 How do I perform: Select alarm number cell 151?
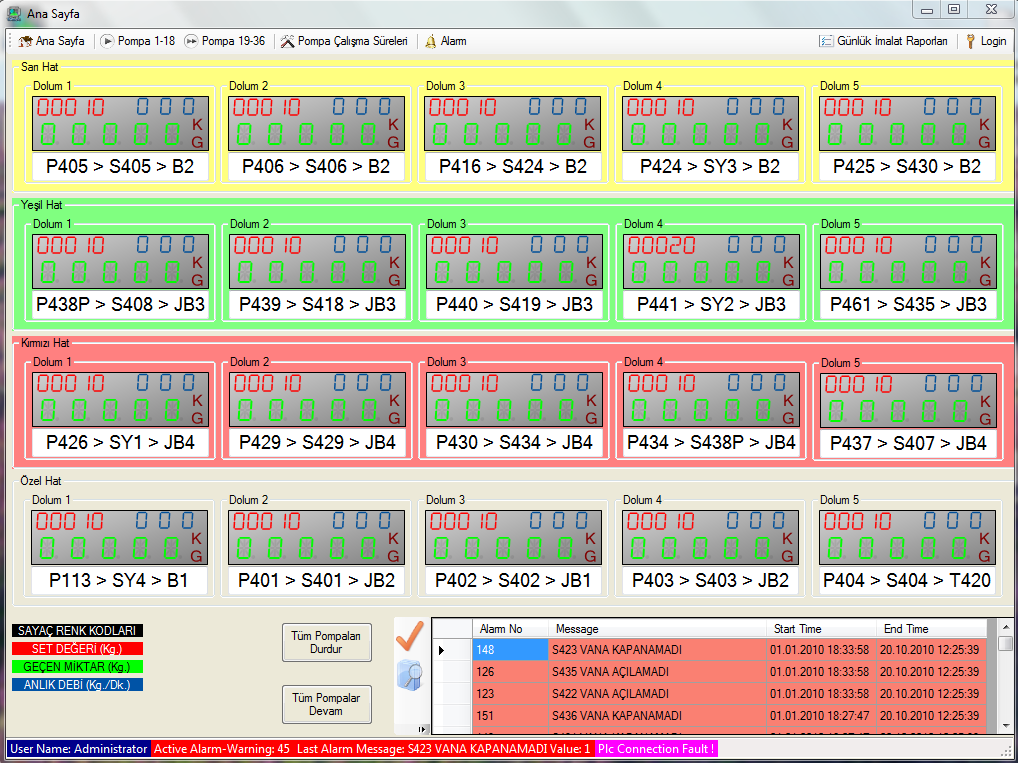510,716
